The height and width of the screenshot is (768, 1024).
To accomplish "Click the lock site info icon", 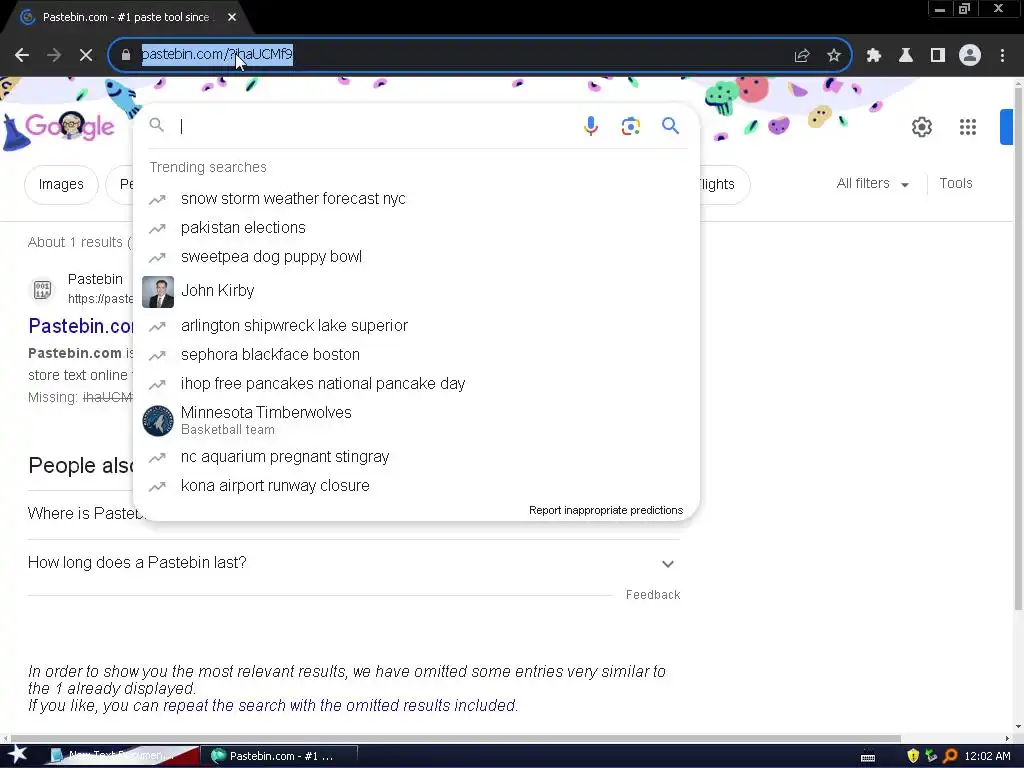I will point(126,55).
